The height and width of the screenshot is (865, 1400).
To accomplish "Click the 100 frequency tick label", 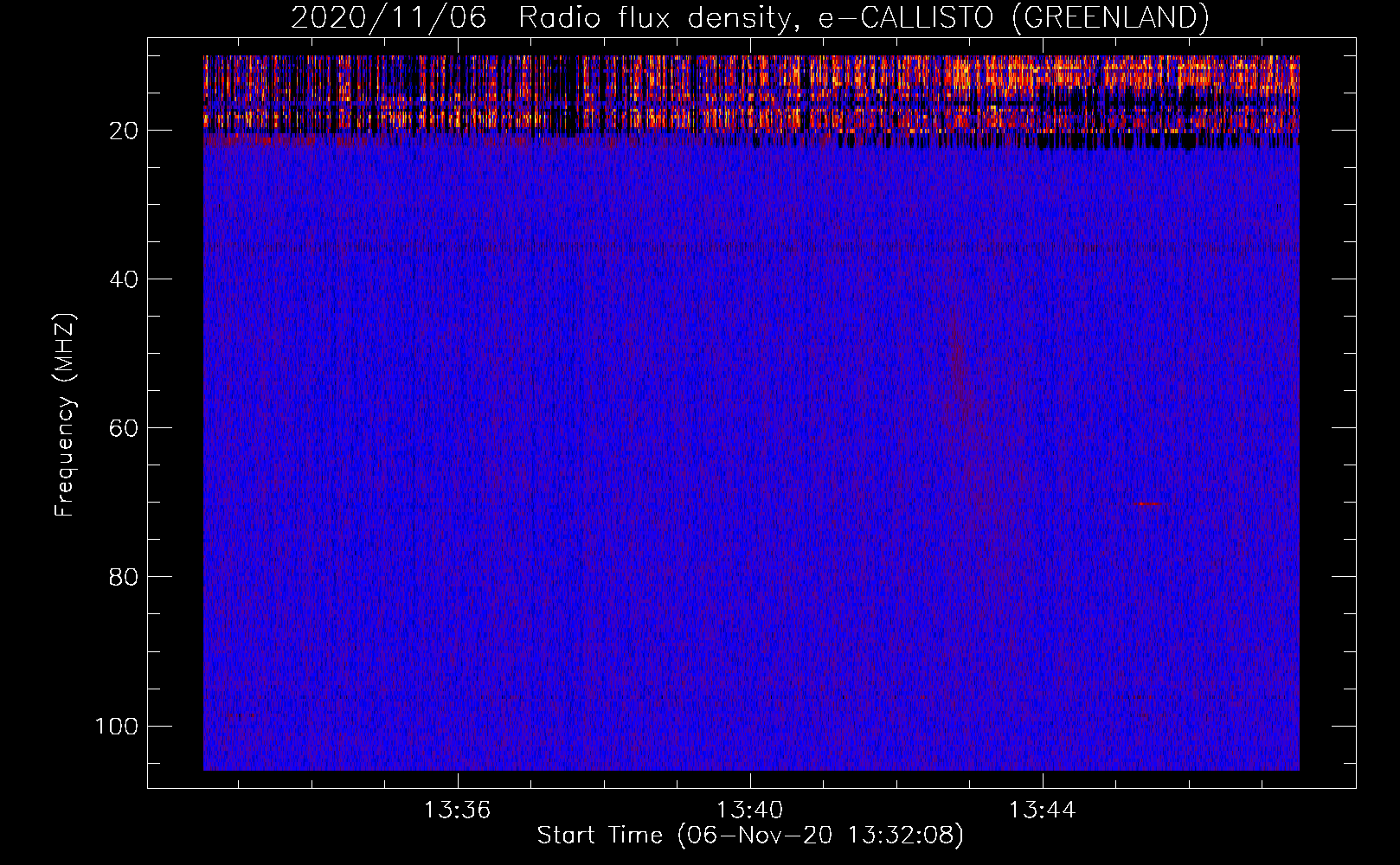I will coord(117,726).
